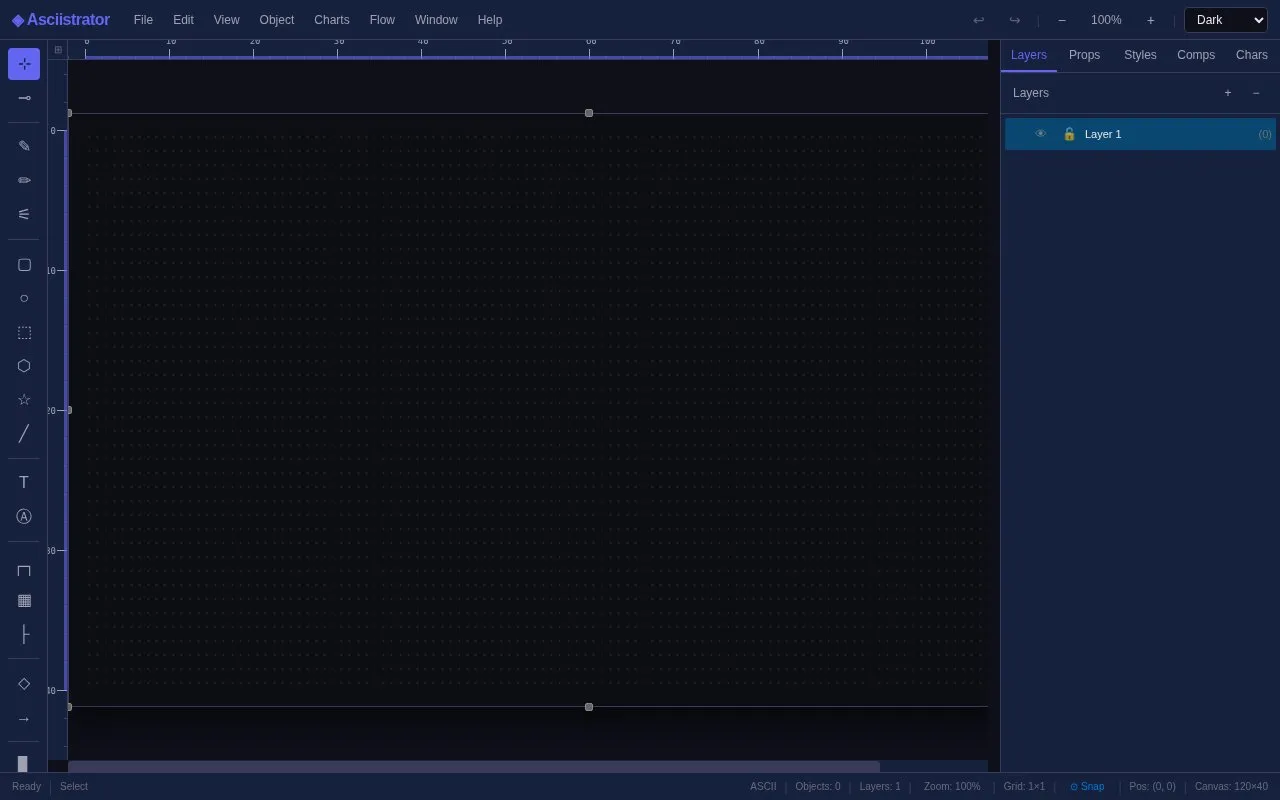Image resolution: width=1280 pixels, height=800 pixels.
Task: Toggle visibility of Layer 1
Action: (1040, 134)
